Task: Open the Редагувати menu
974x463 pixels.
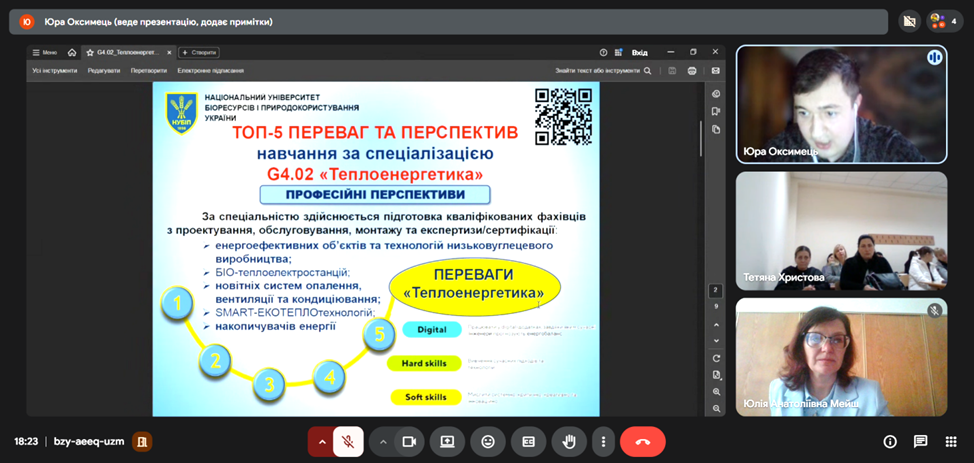Action: 104,71
